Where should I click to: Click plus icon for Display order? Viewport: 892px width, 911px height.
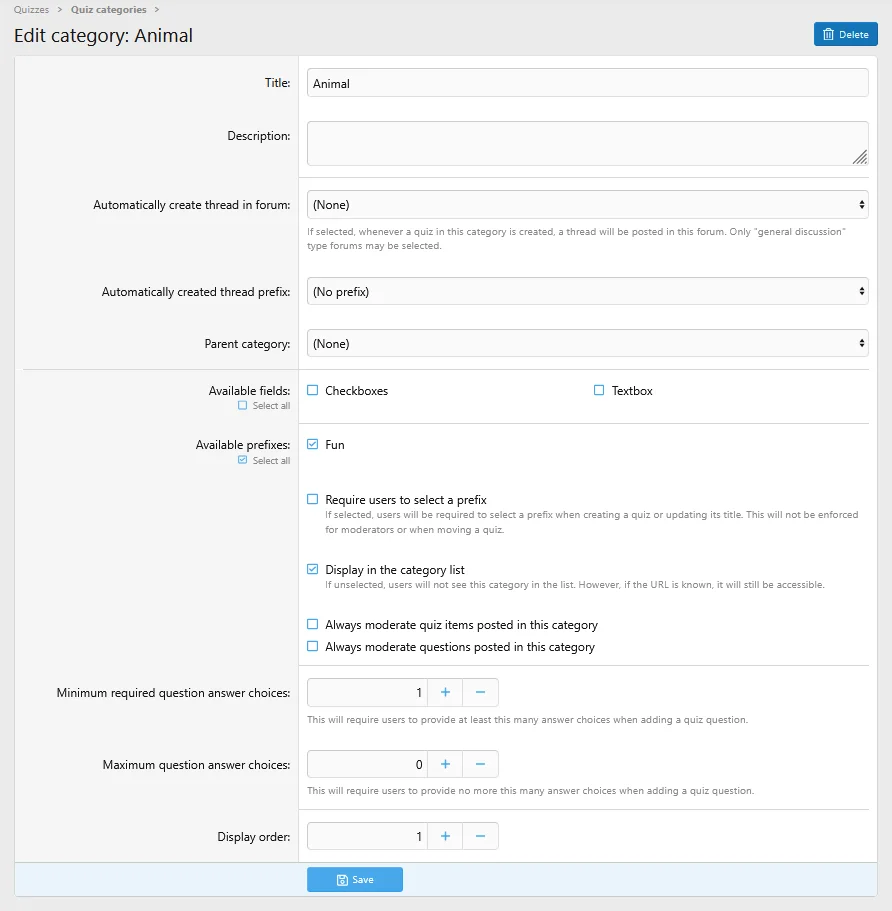pyautogui.click(x=445, y=836)
